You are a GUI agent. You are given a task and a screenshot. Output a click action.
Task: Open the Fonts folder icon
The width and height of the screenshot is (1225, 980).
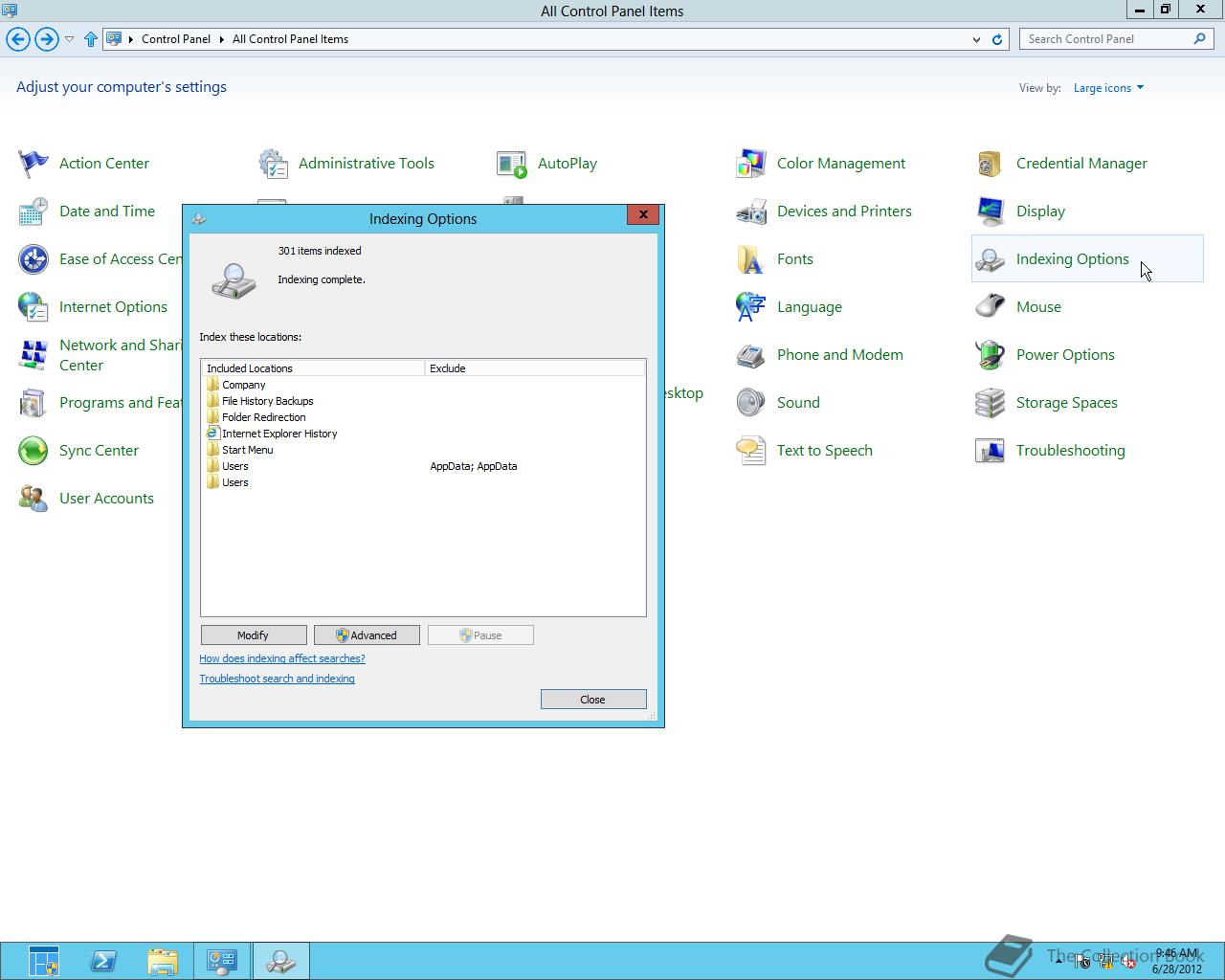pyautogui.click(x=751, y=259)
